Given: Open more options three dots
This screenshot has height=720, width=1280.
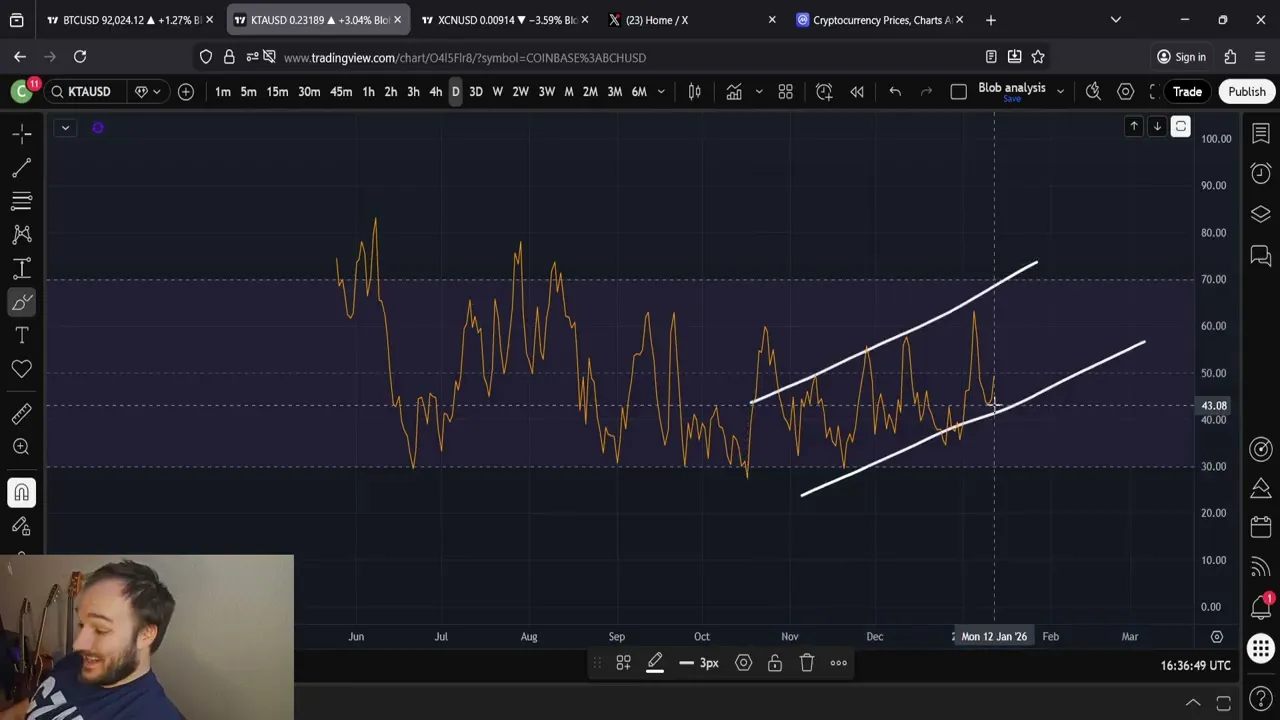Looking at the screenshot, I should click(x=839, y=663).
